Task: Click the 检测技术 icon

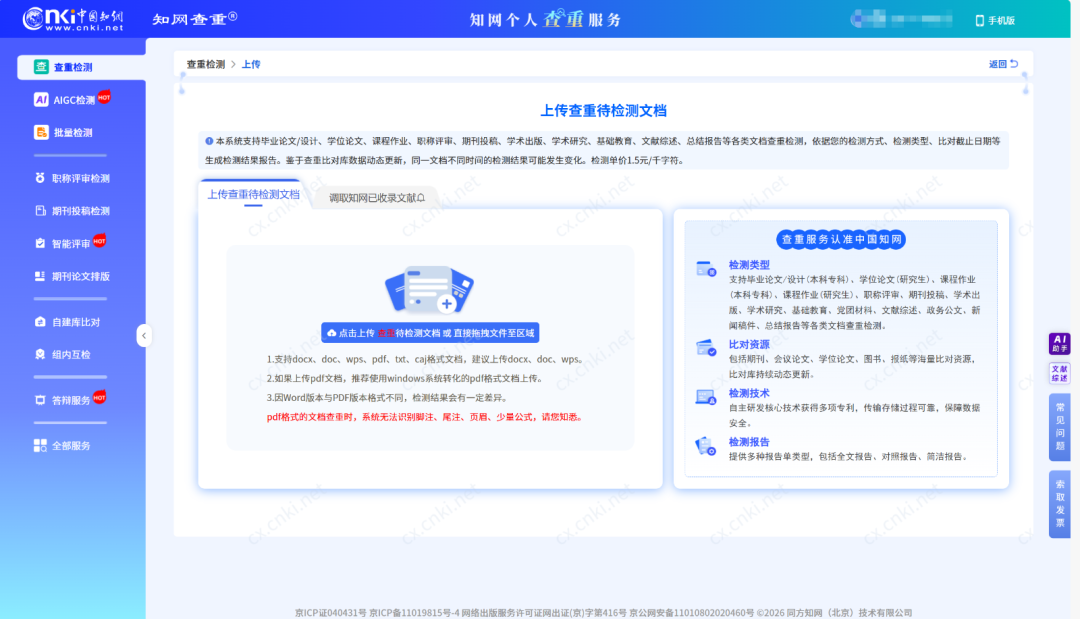Action: 706,397
